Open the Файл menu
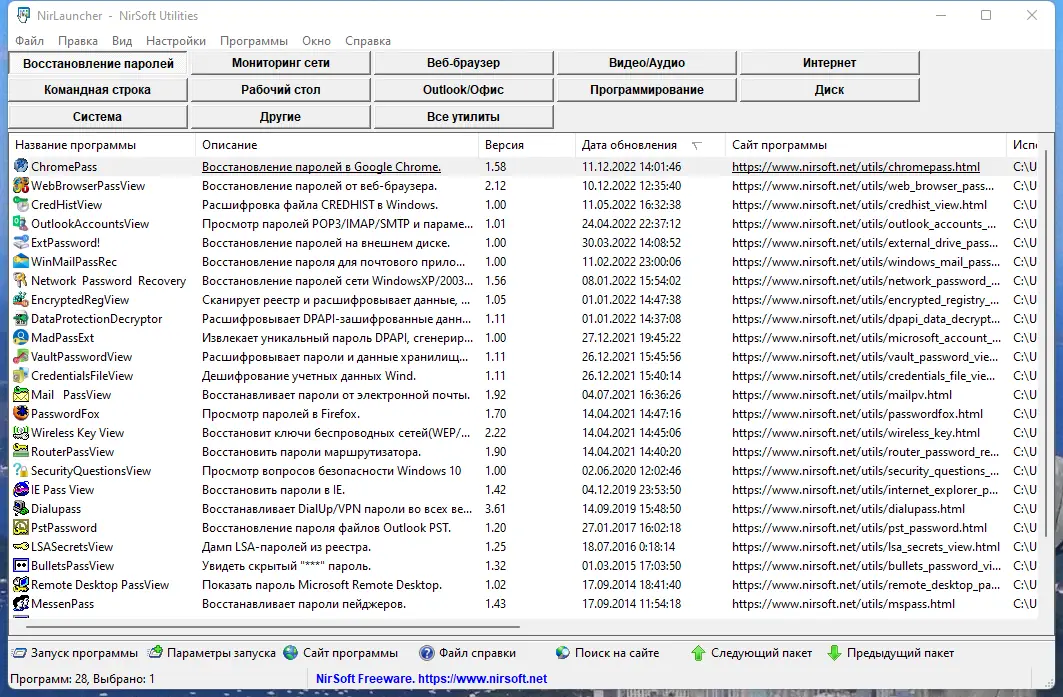Screen dimensions: 1063x697 pyautogui.click(x=29, y=41)
